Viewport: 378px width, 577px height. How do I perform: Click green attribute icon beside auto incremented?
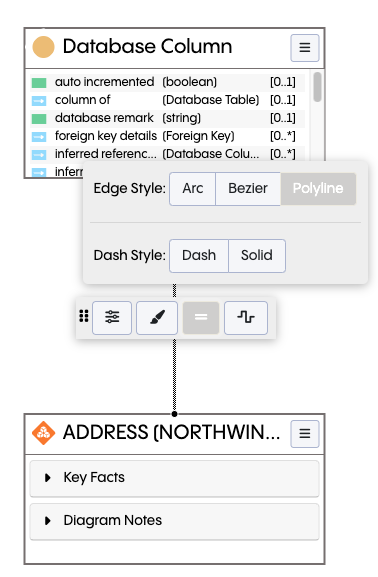39,83
